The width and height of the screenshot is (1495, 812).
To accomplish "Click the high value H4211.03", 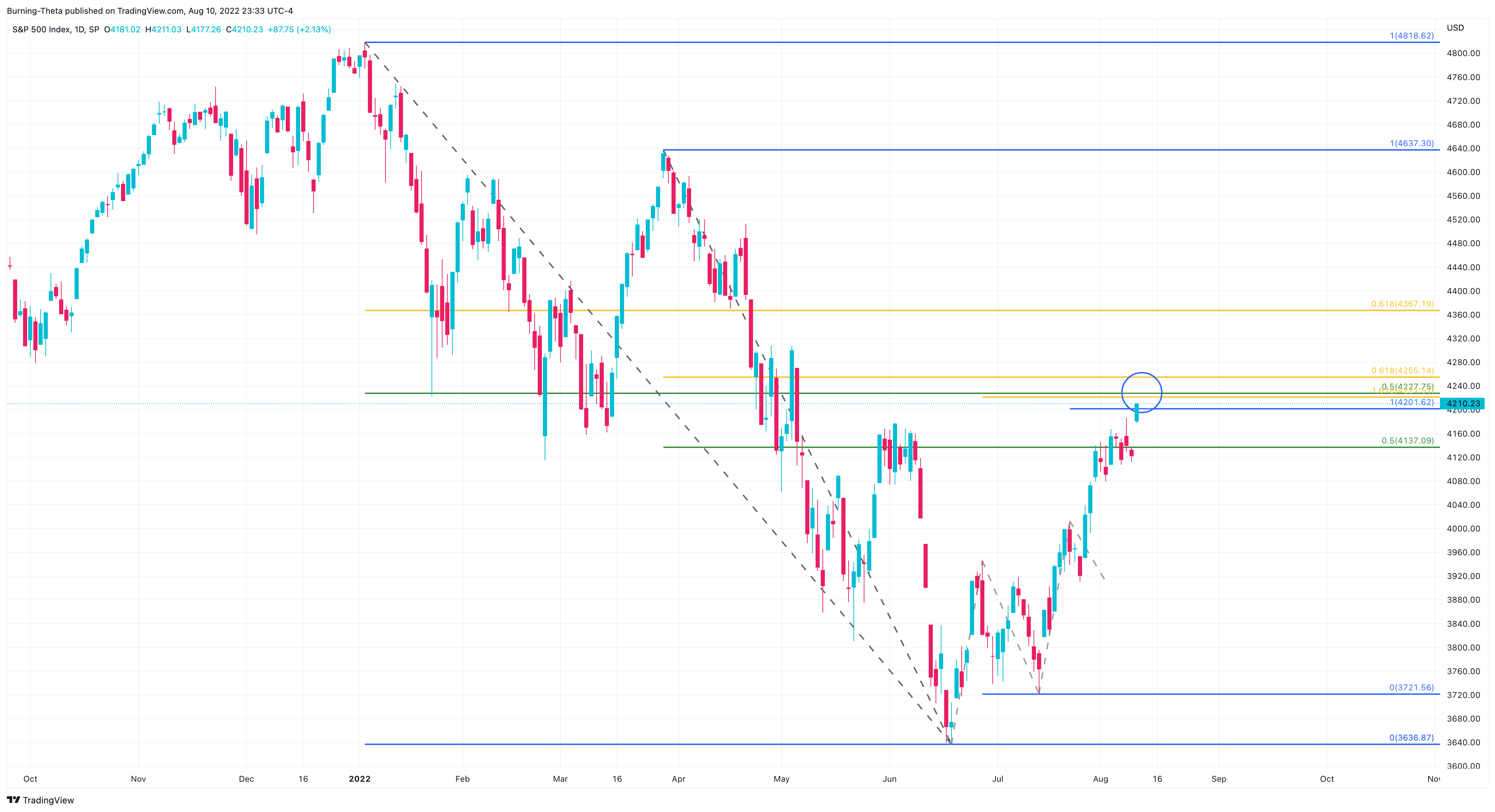I will pos(163,29).
